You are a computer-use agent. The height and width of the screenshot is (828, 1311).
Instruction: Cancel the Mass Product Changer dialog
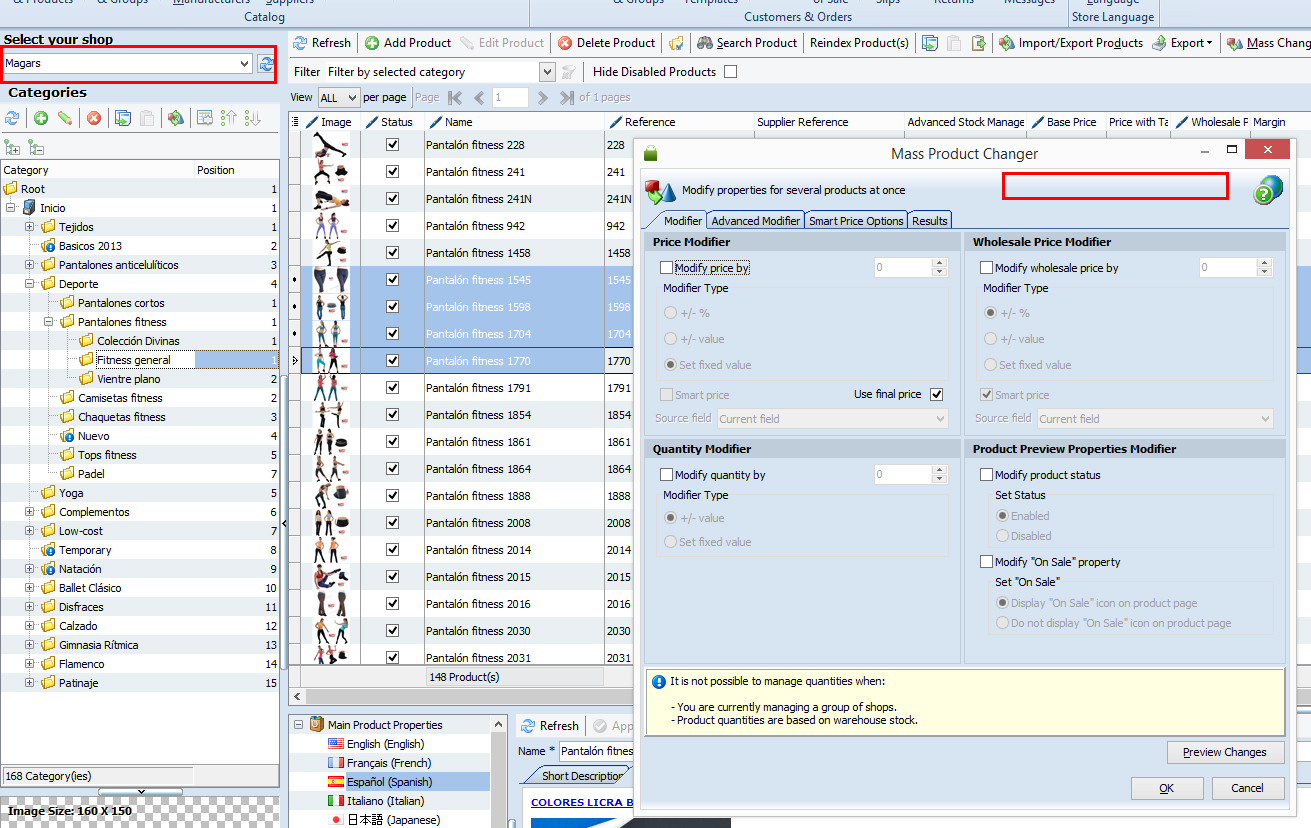click(x=1247, y=788)
